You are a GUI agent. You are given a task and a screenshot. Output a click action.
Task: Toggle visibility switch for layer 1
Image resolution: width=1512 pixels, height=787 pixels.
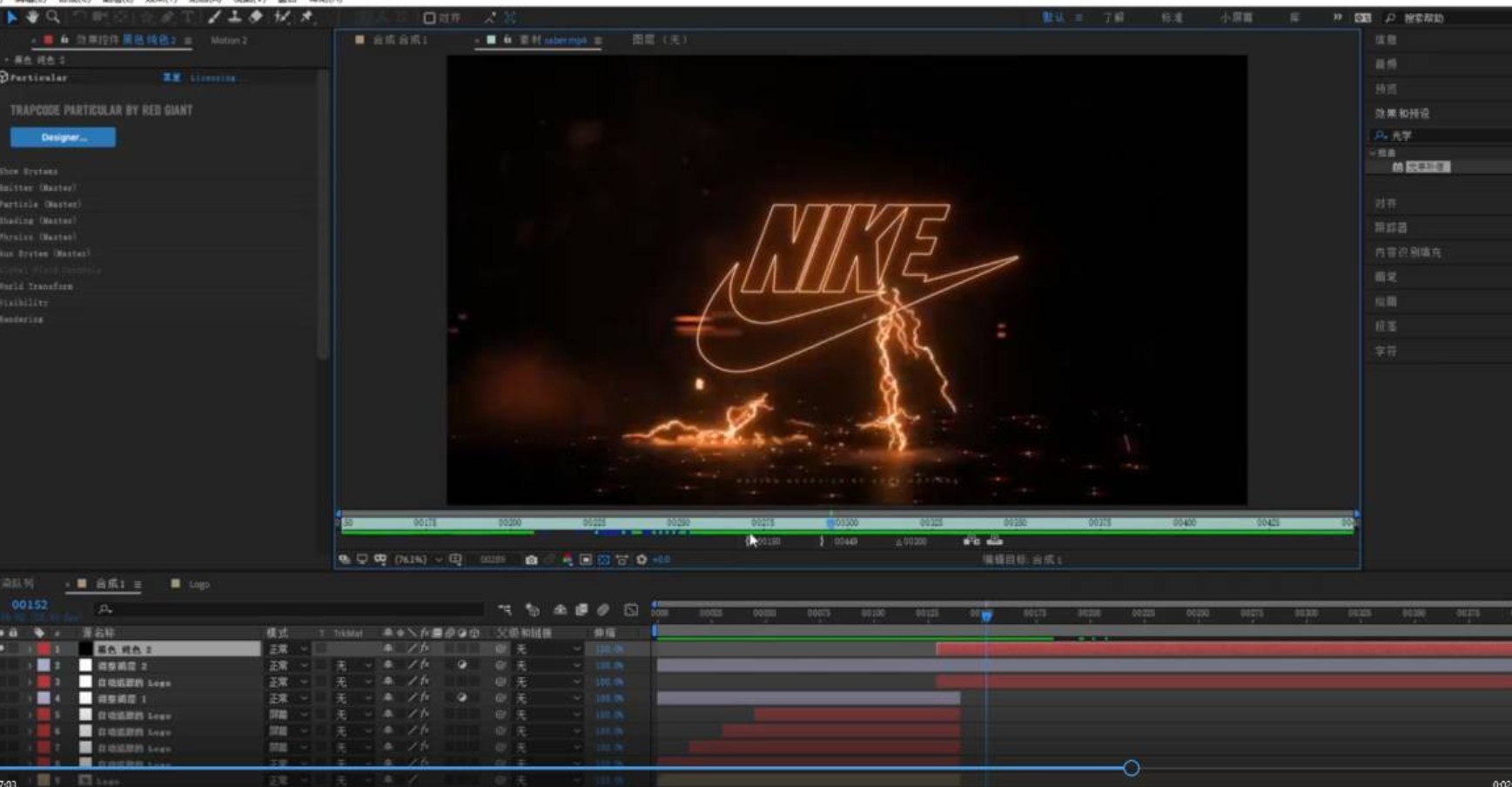point(3,649)
